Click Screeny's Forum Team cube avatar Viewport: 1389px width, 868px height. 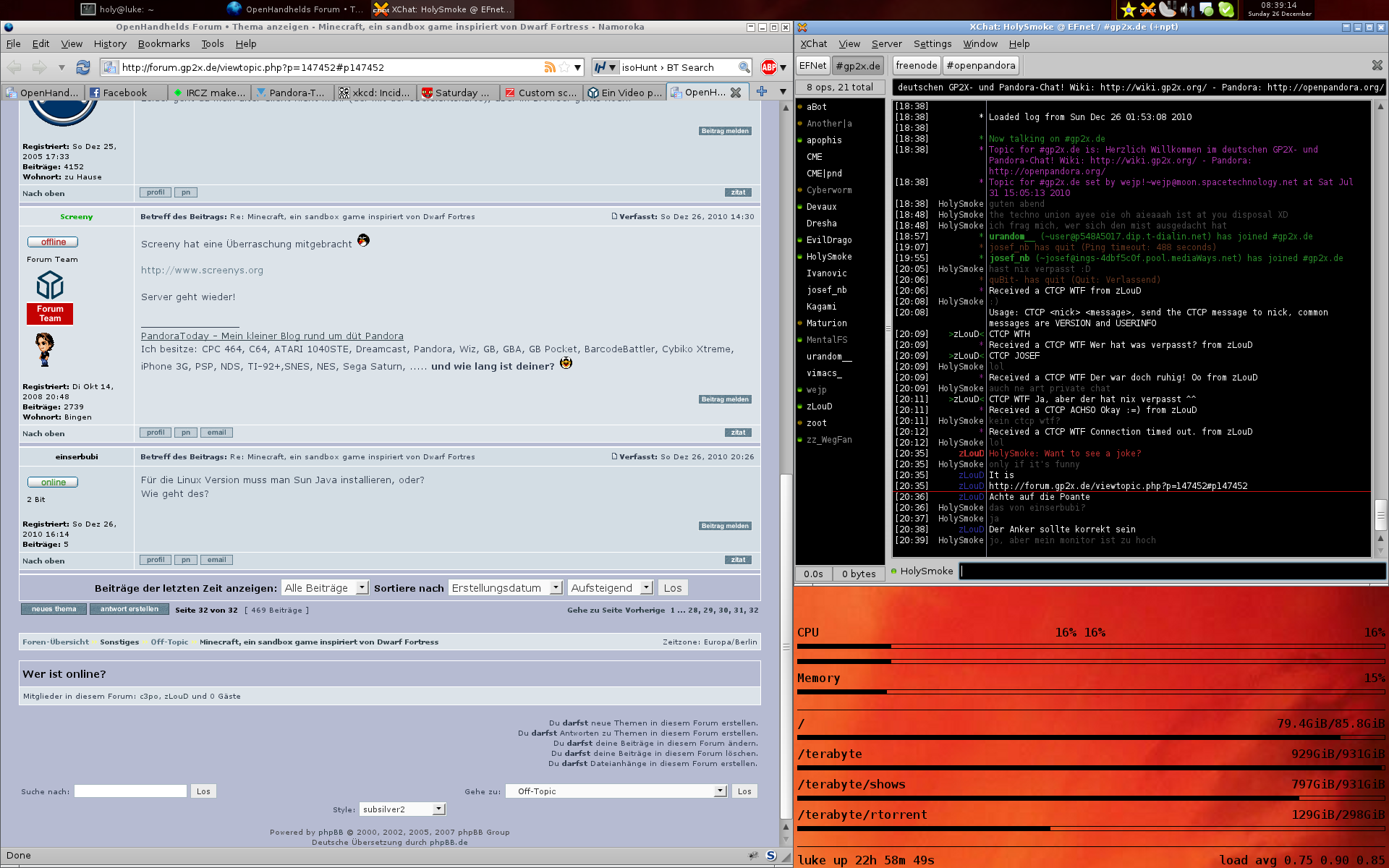50,285
